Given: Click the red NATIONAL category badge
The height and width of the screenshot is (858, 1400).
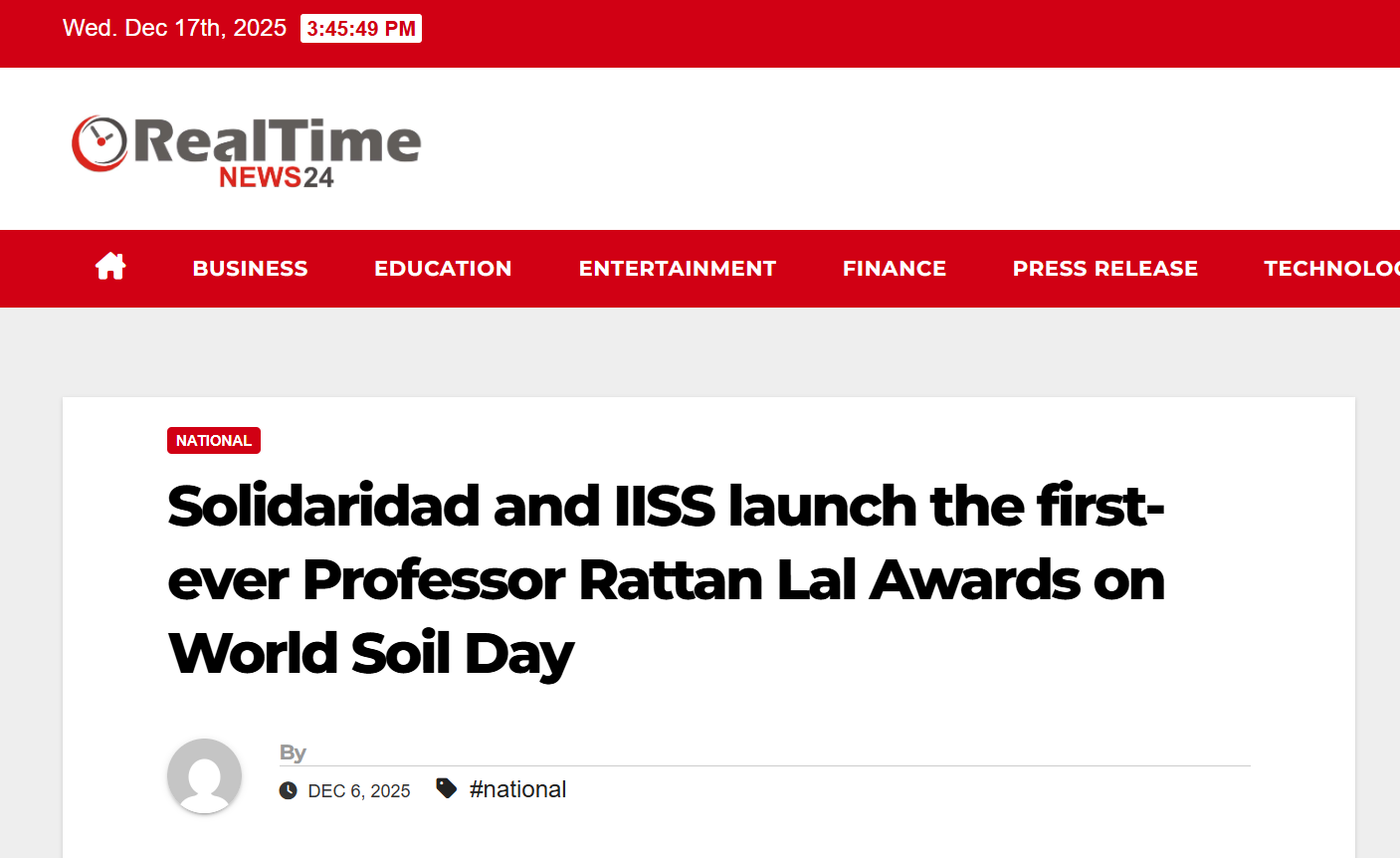Looking at the screenshot, I should [x=213, y=440].
